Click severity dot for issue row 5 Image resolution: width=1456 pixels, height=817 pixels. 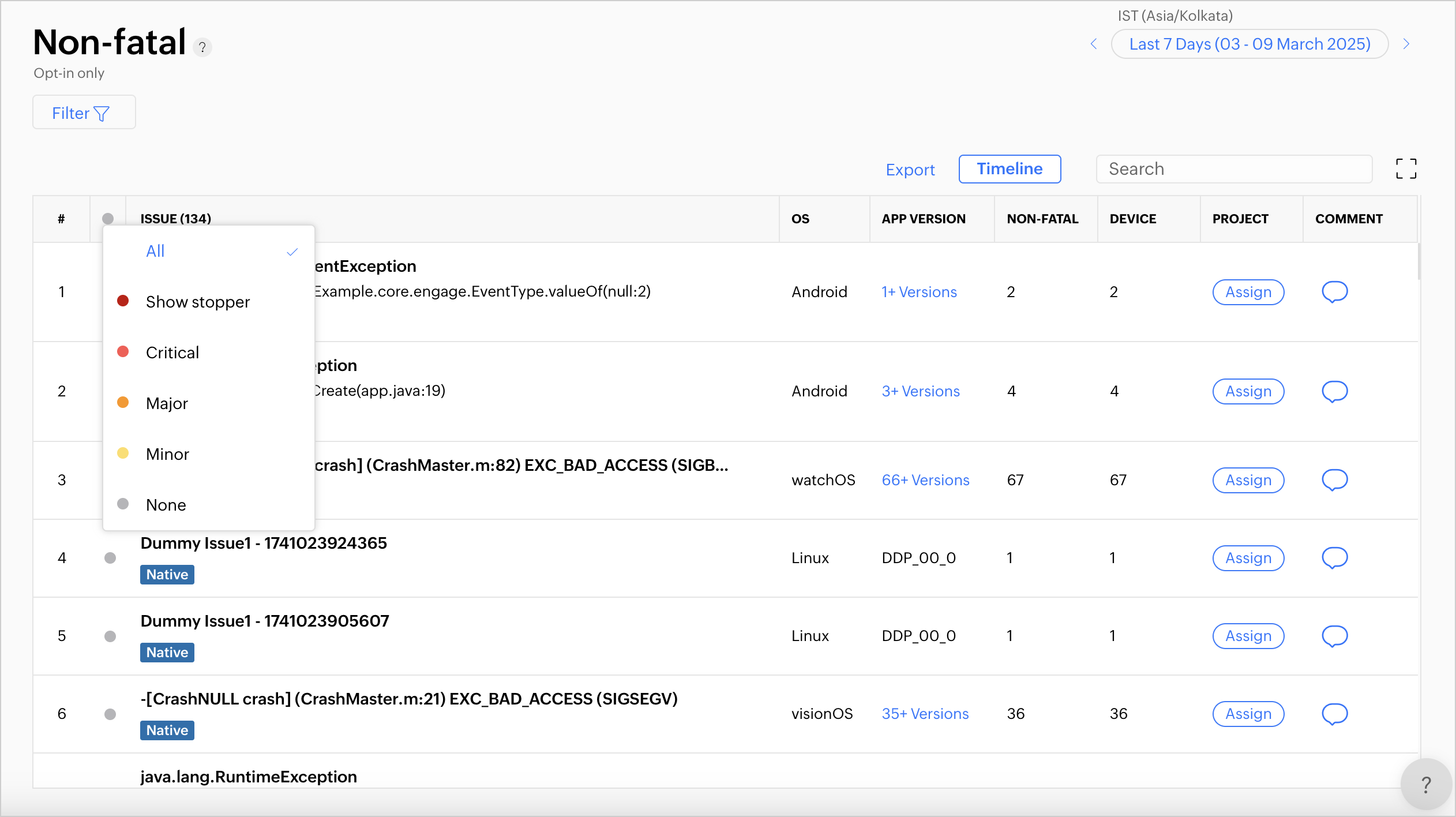110,636
